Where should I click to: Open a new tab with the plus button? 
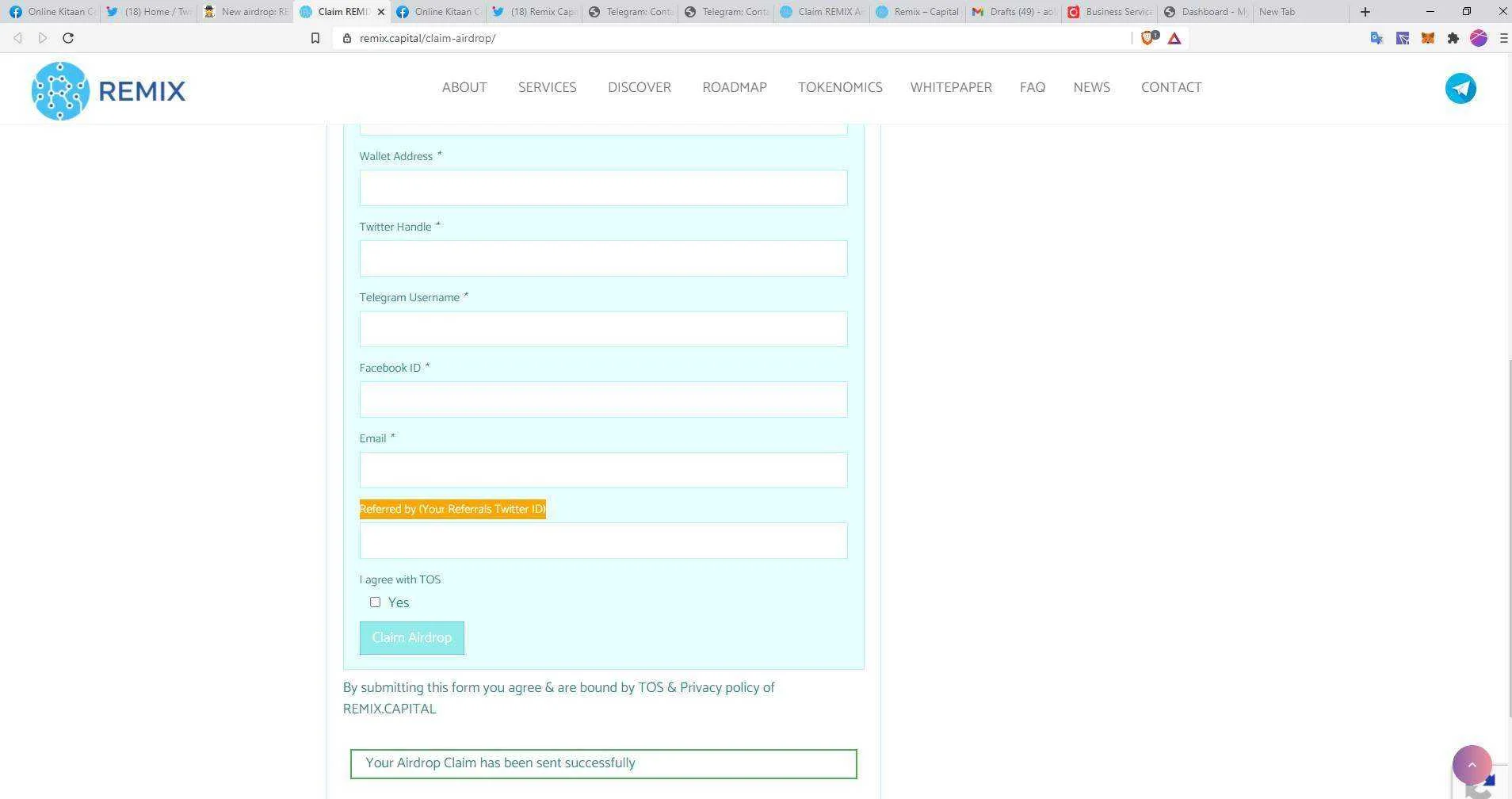click(1365, 12)
